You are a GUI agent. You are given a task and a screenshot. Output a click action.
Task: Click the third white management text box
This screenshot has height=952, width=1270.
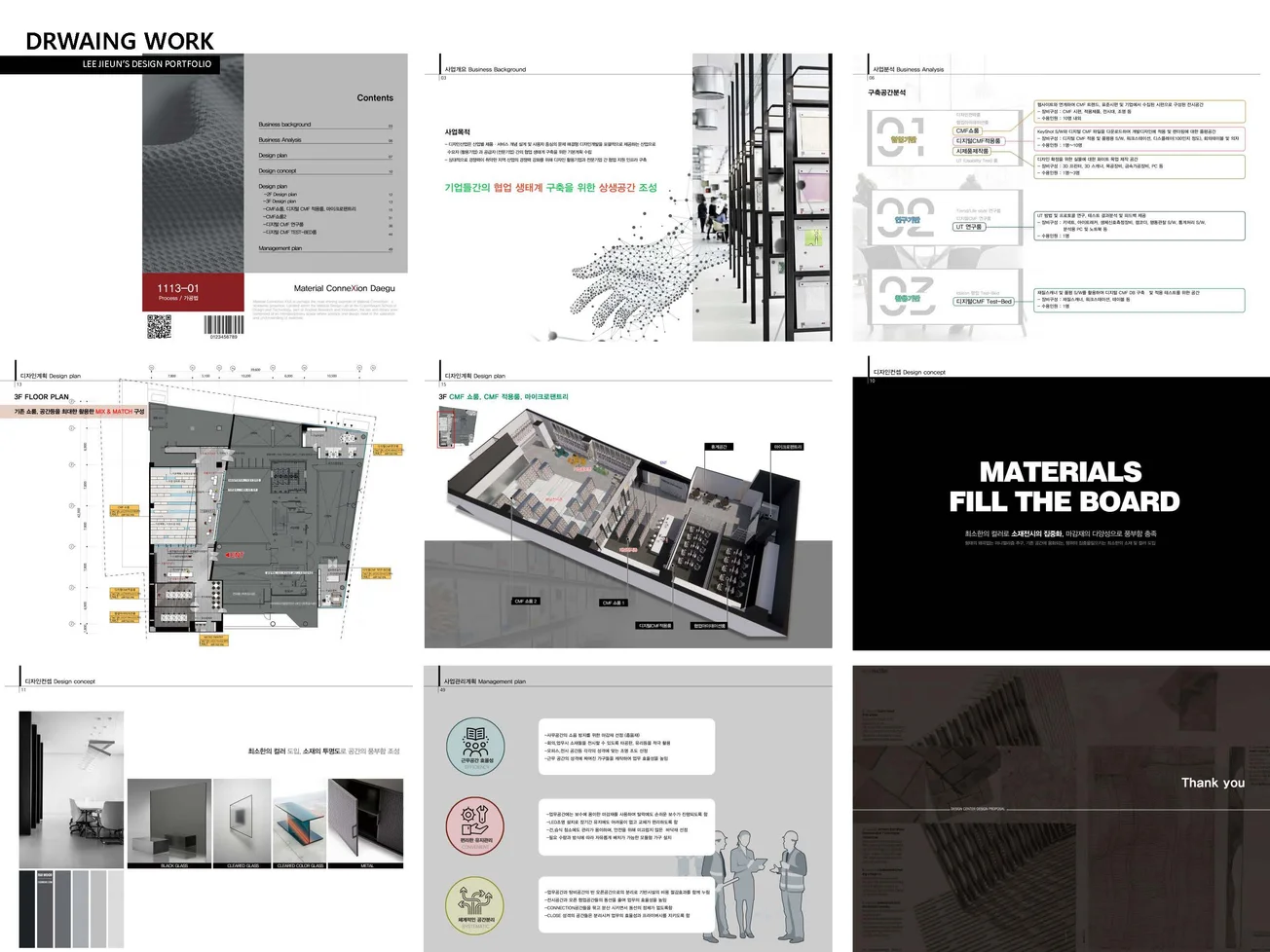[x=628, y=904]
